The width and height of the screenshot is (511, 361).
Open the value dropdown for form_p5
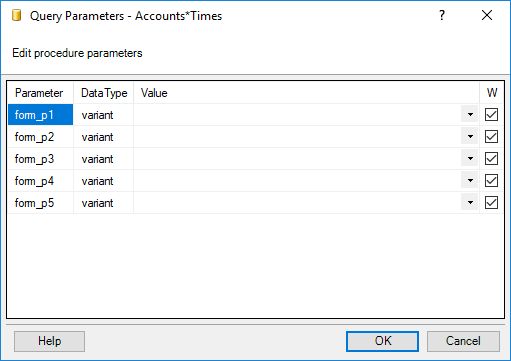pos(470,203)
